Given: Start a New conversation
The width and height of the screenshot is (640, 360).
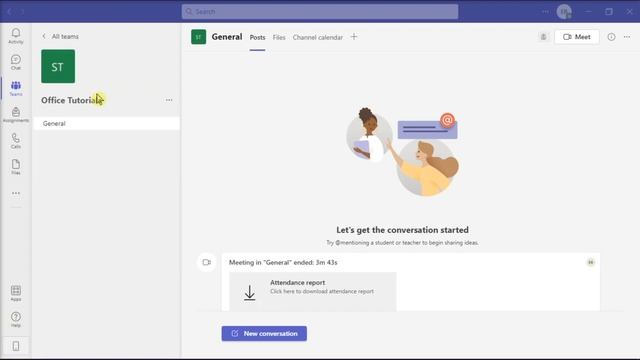Looking at the screenshot, I should [264, 333].
